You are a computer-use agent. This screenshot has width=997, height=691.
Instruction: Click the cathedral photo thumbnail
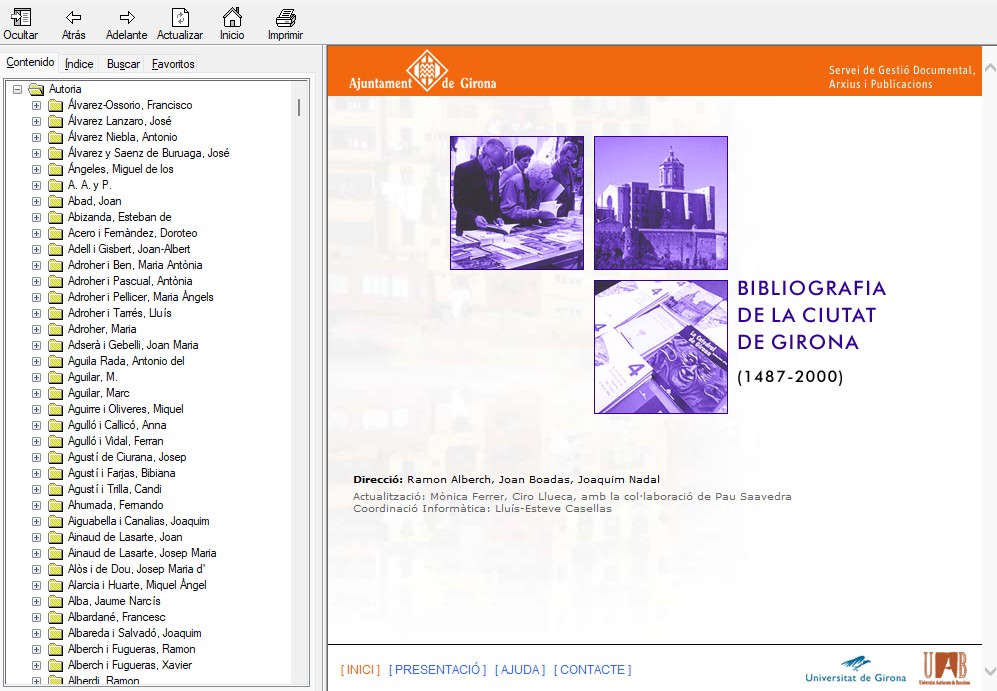coord(660,203)
